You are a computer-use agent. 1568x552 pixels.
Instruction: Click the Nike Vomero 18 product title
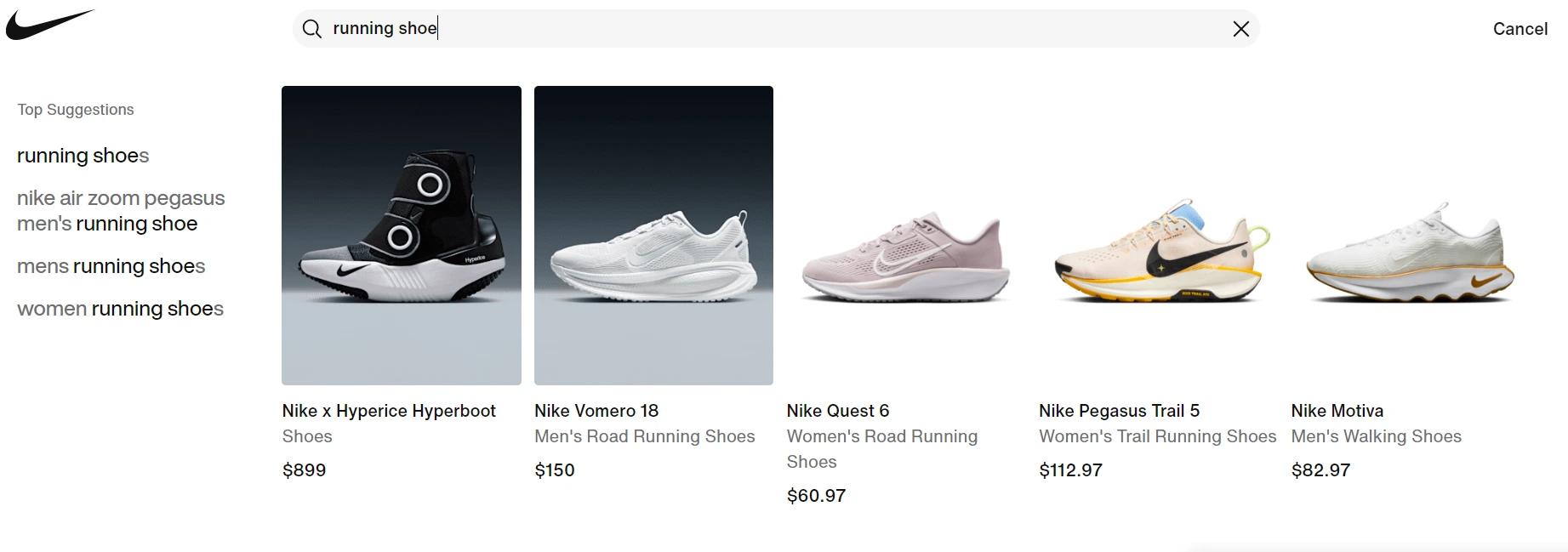596,411
